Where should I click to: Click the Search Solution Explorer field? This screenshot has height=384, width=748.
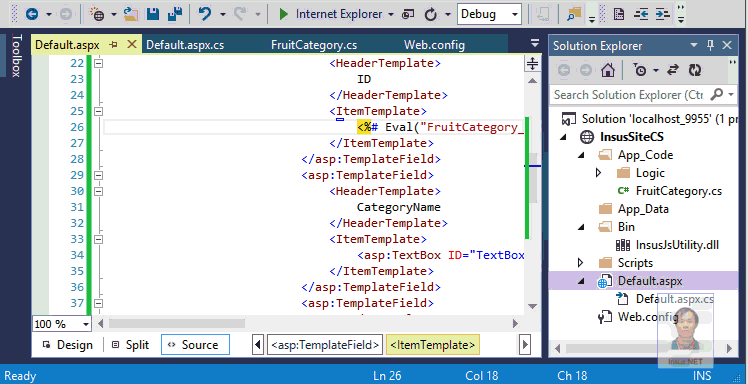pyautogui.click(x=629, y=94)
